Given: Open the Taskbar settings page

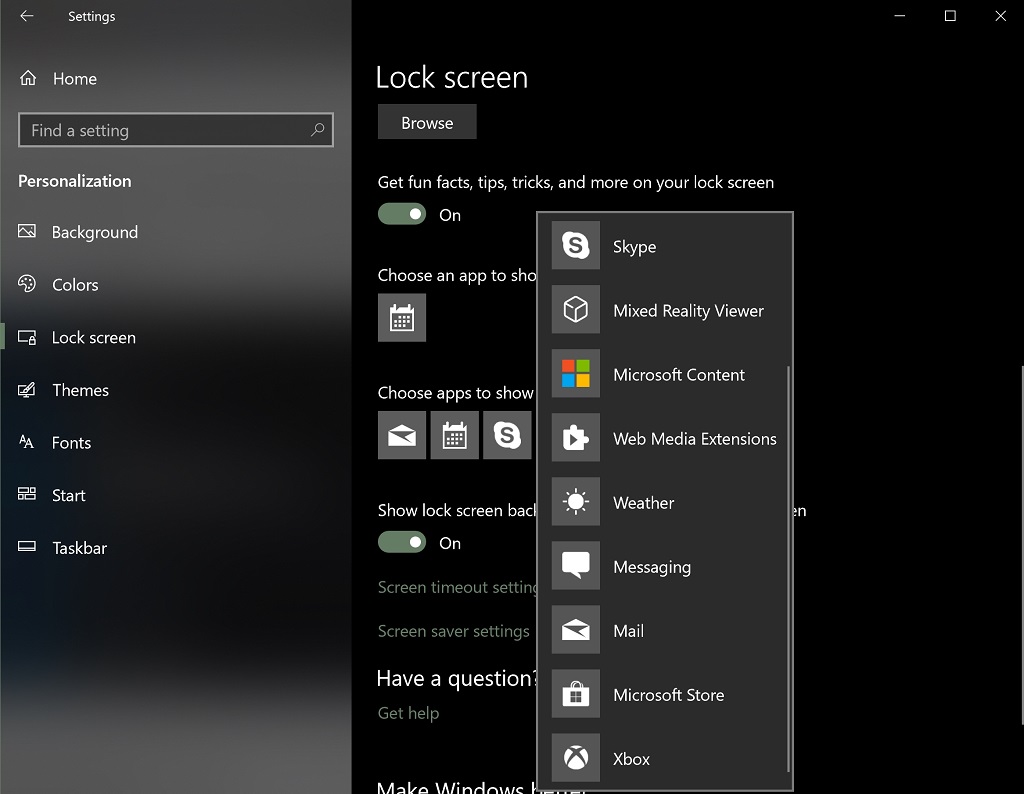Looking at the screenshot, I should pos(176,547).
